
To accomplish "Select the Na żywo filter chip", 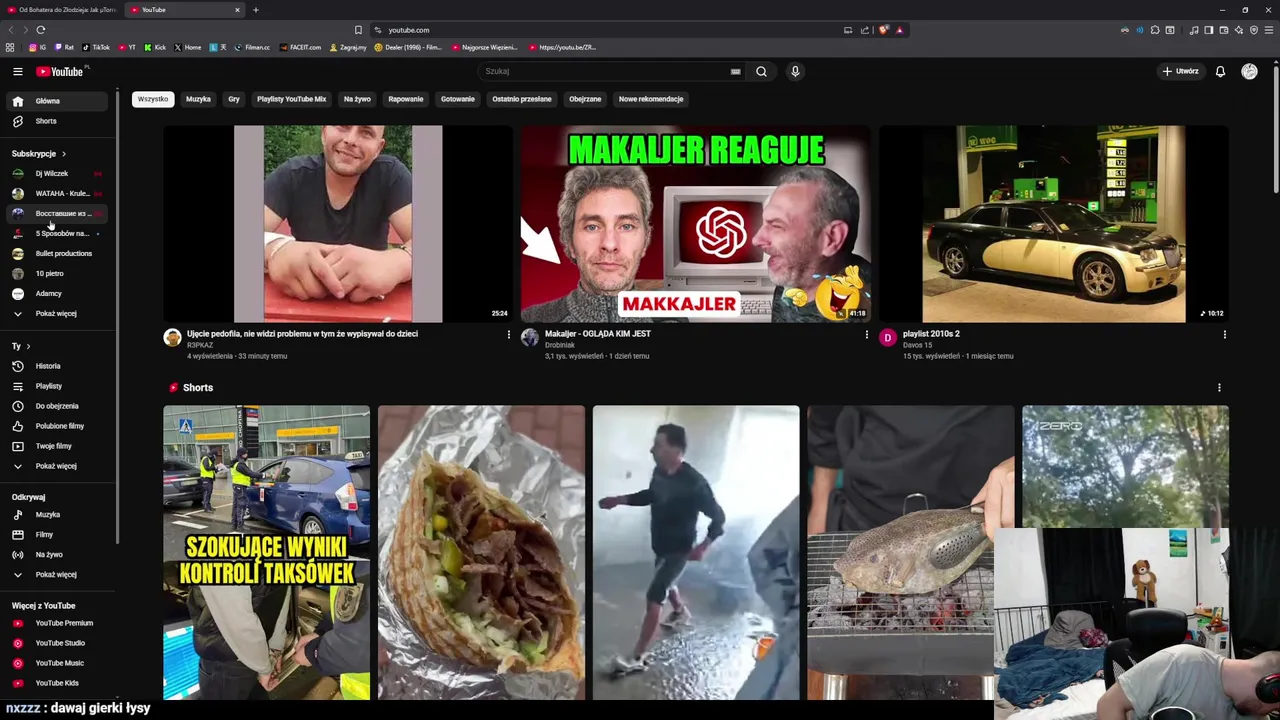I will (x=357, y=99).
